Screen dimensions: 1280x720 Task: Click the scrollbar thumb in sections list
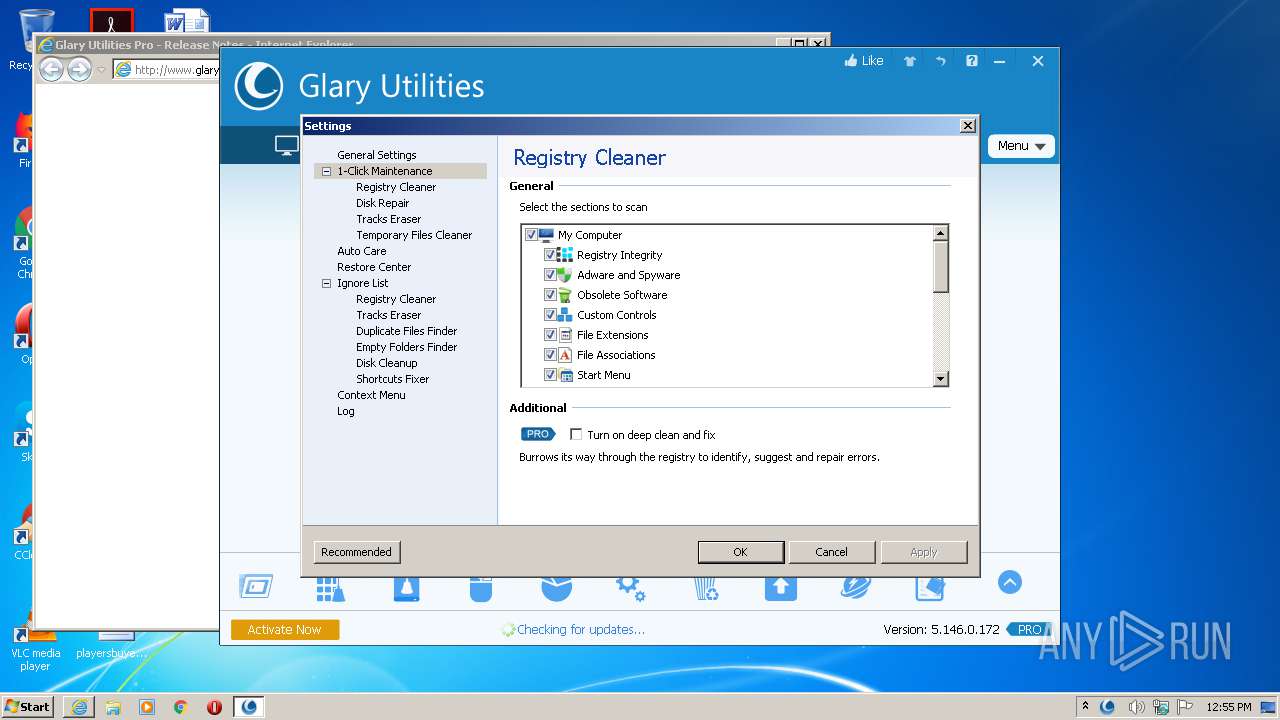(940, 267)
